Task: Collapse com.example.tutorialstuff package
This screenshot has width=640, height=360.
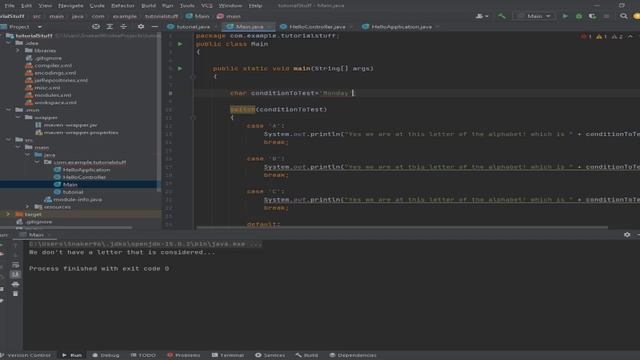Action: 37,162
